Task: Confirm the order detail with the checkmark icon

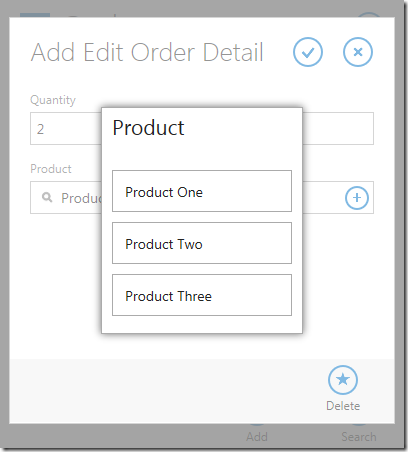Action: click(308, 52)
